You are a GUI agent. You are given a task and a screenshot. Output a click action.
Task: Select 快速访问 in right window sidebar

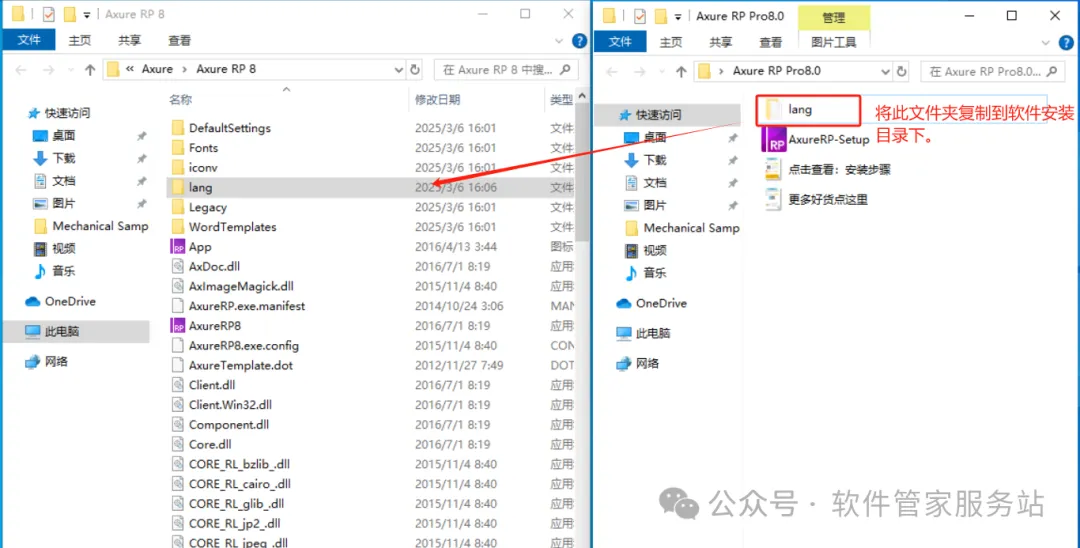tap(666, 115)
